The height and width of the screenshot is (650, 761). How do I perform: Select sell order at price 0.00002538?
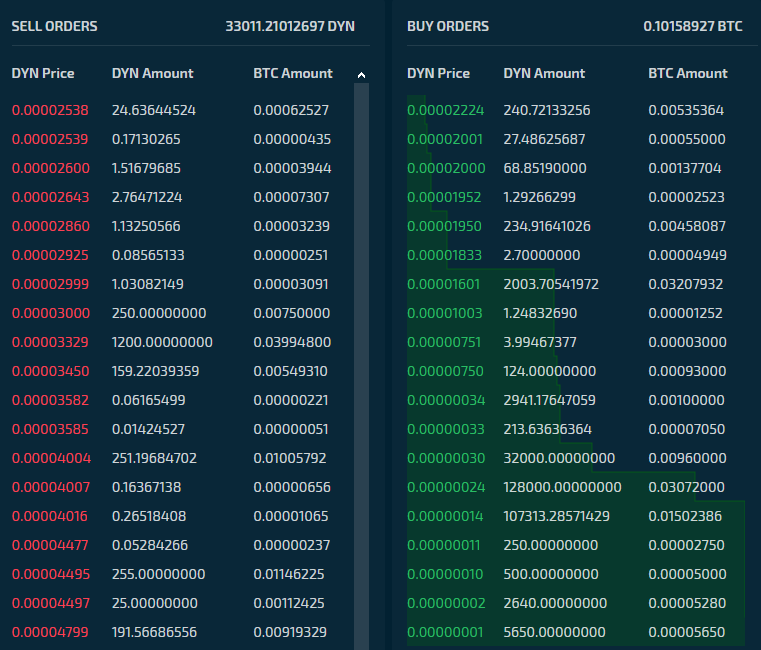(182, 110)
